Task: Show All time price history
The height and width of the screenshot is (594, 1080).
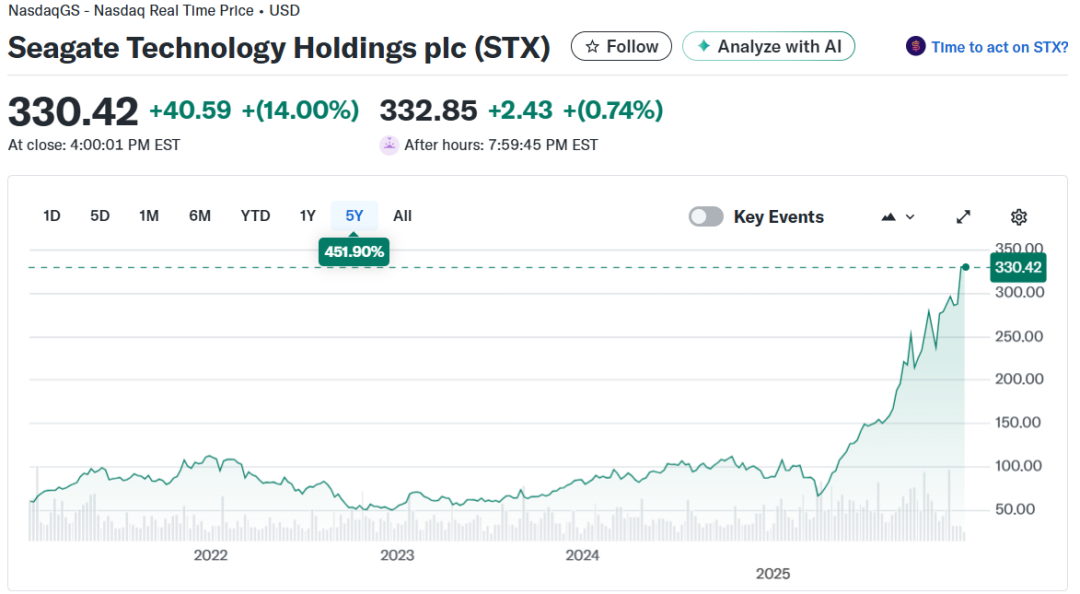Action: [x=402, y=216]
